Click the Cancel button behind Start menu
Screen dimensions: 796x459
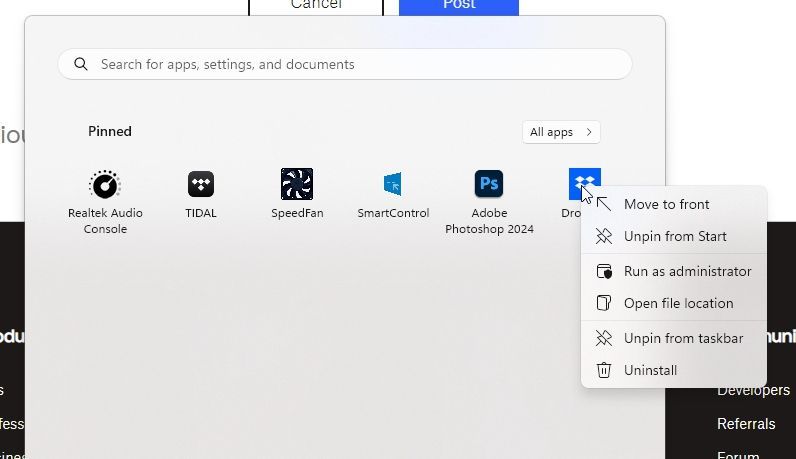pyautogui.click(x=316, y=6)
